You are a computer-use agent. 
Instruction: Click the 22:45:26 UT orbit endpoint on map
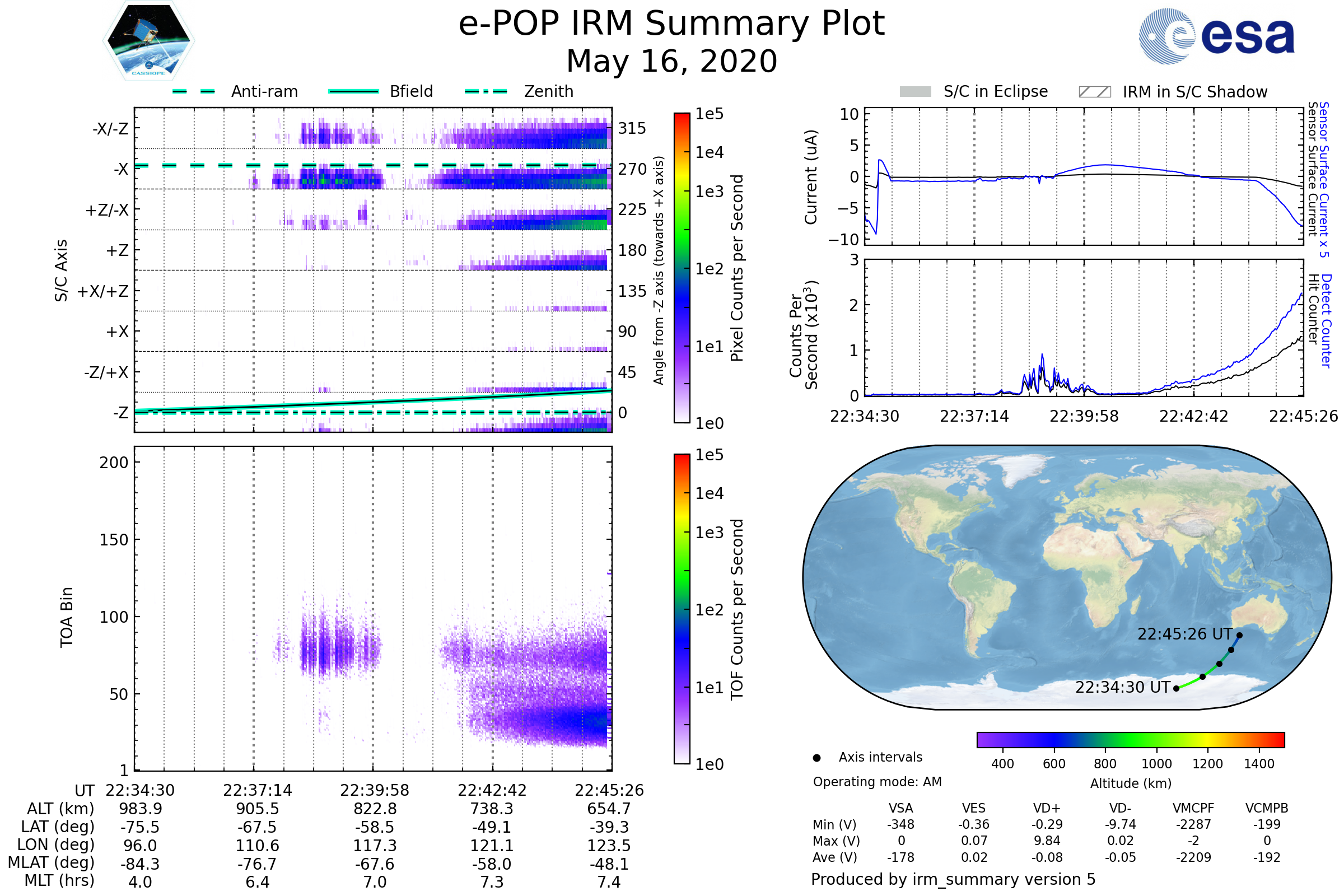pos(1239,636)
